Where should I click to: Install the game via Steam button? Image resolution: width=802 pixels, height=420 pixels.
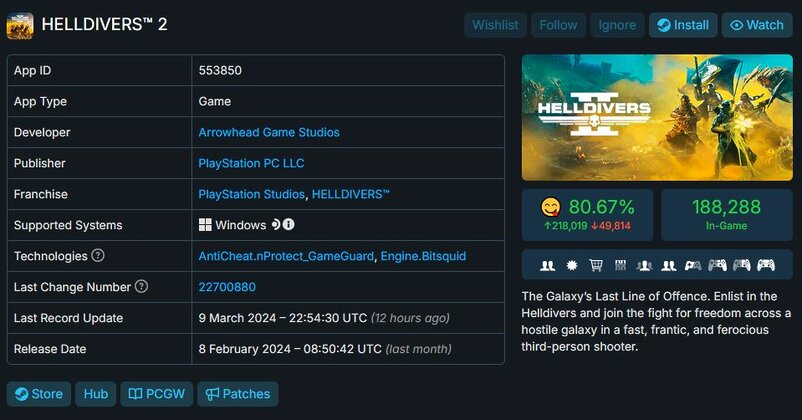point(683,25)
